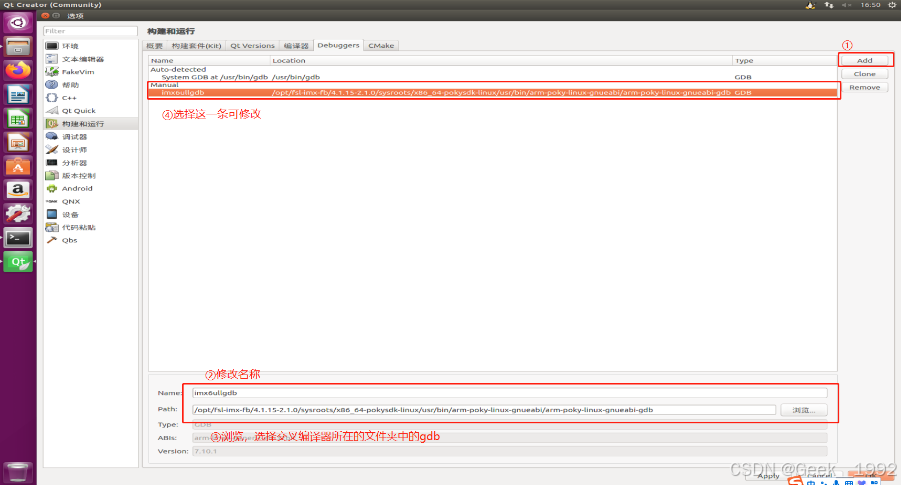Switch to the Debuggers tab
901x485 pixels.
(338, 45)
